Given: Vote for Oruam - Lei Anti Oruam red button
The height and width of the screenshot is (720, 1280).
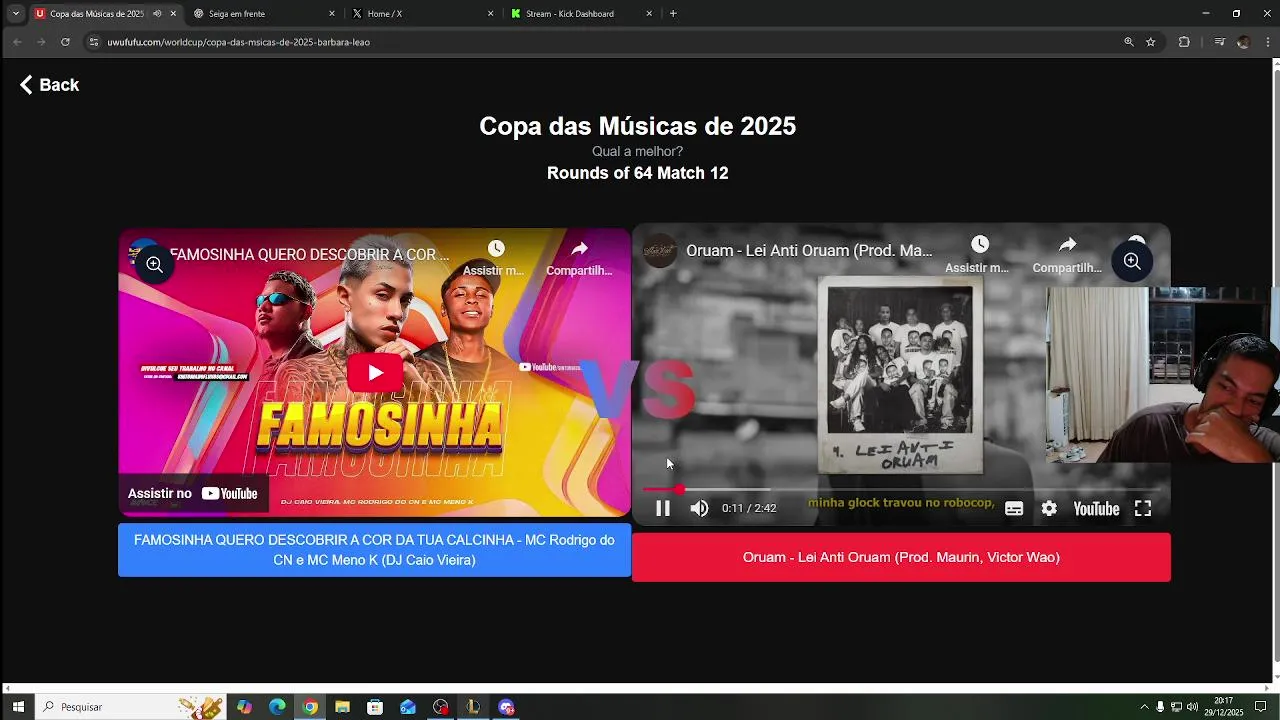Looking at the screenshot, I should tap(901, 557).
